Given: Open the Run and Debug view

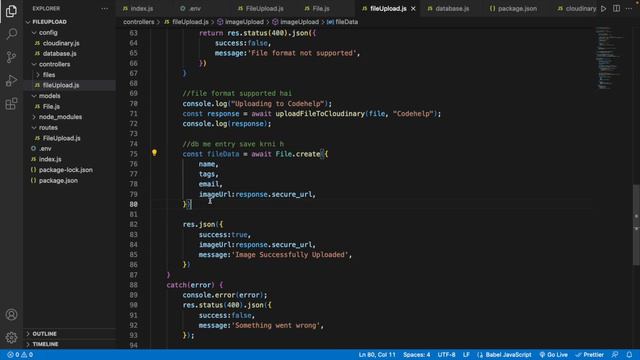Looking at the screenshot, I should click(x=11, y=80).
